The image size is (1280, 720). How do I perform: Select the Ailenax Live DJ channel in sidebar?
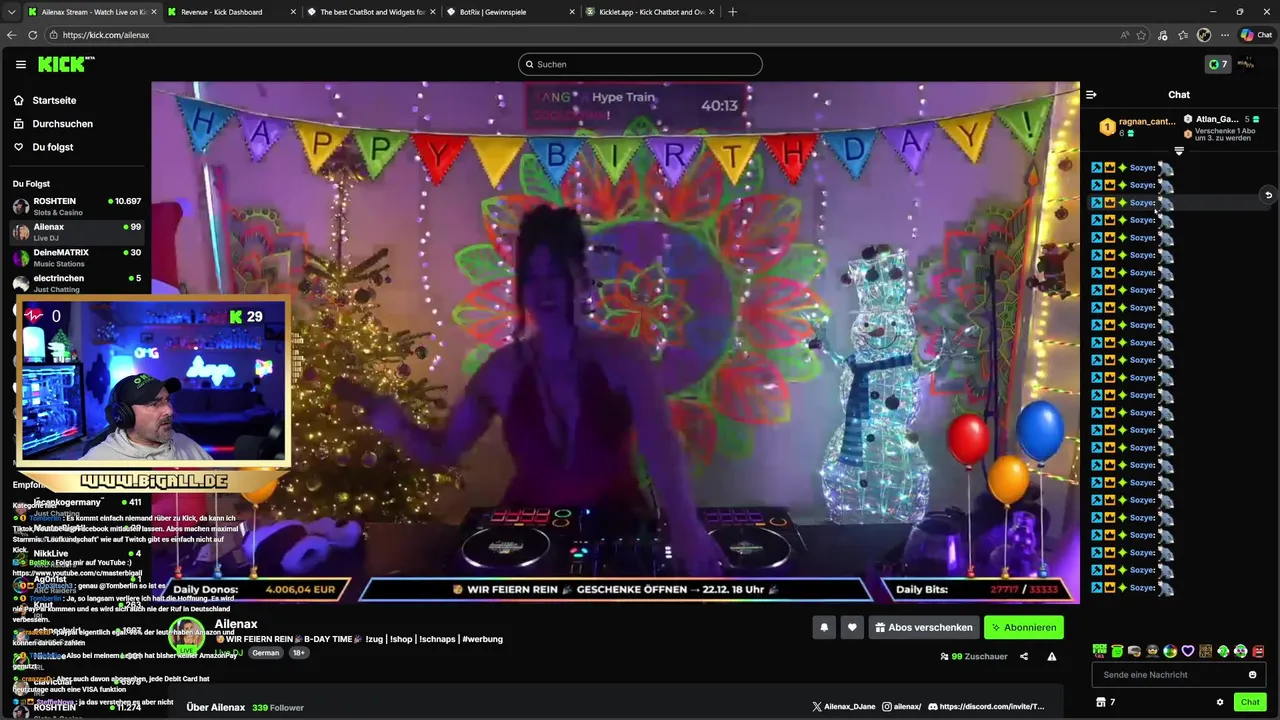pyautogui.click(x=76, y=232)
